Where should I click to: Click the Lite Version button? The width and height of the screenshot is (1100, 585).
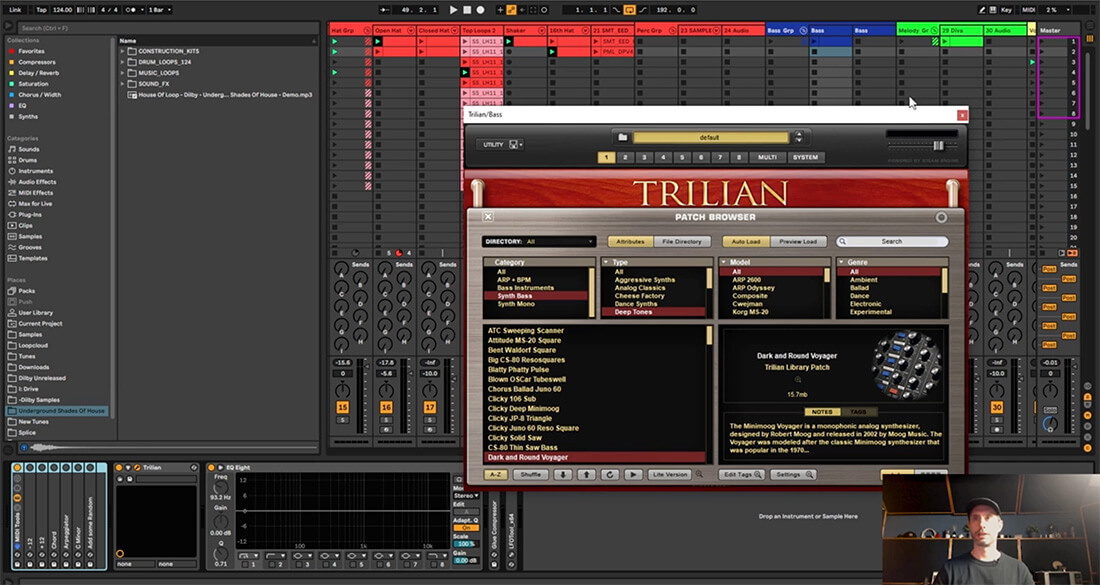pos(670,475)
